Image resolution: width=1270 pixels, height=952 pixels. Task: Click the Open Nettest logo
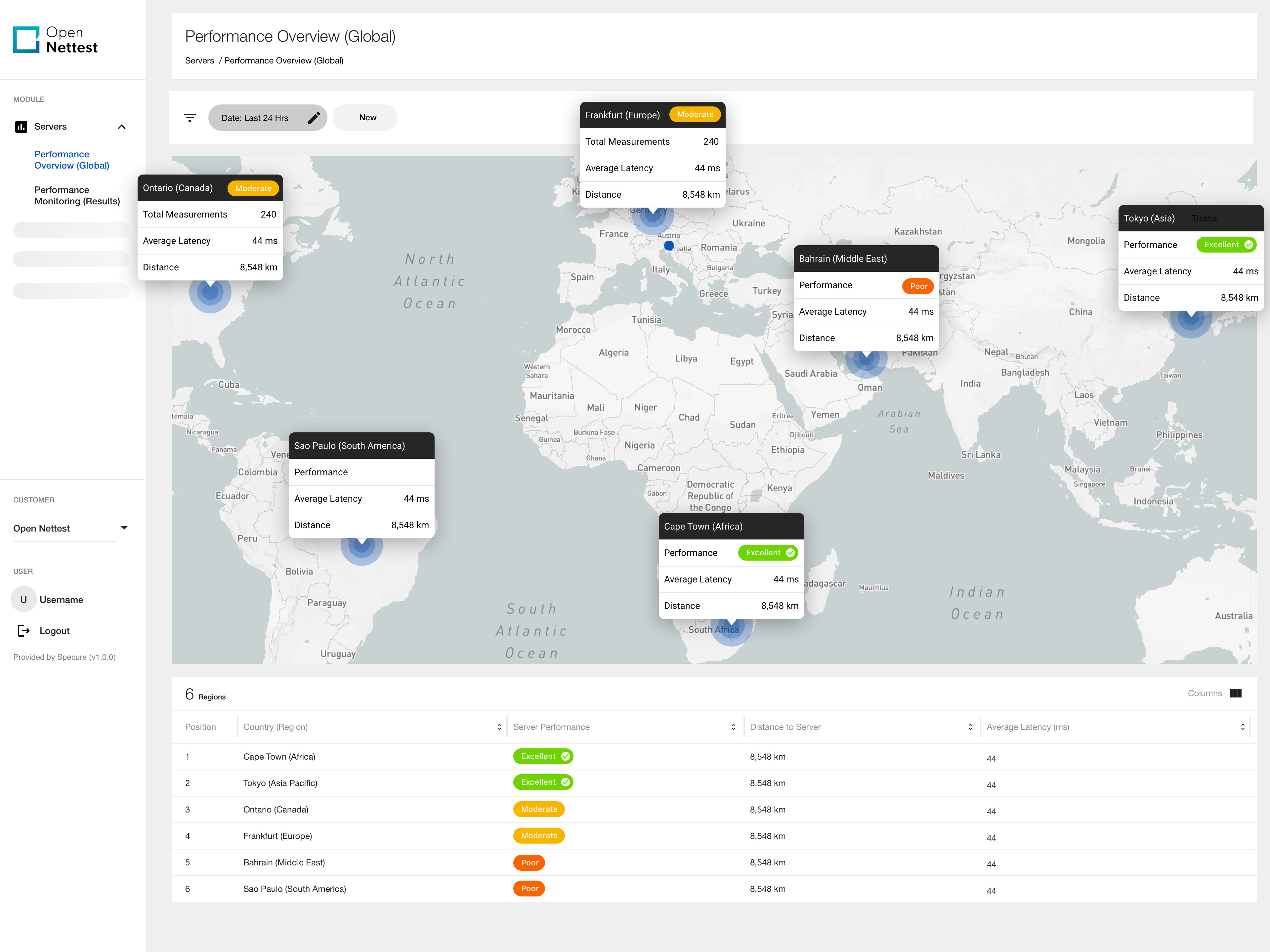click(55, 40)
